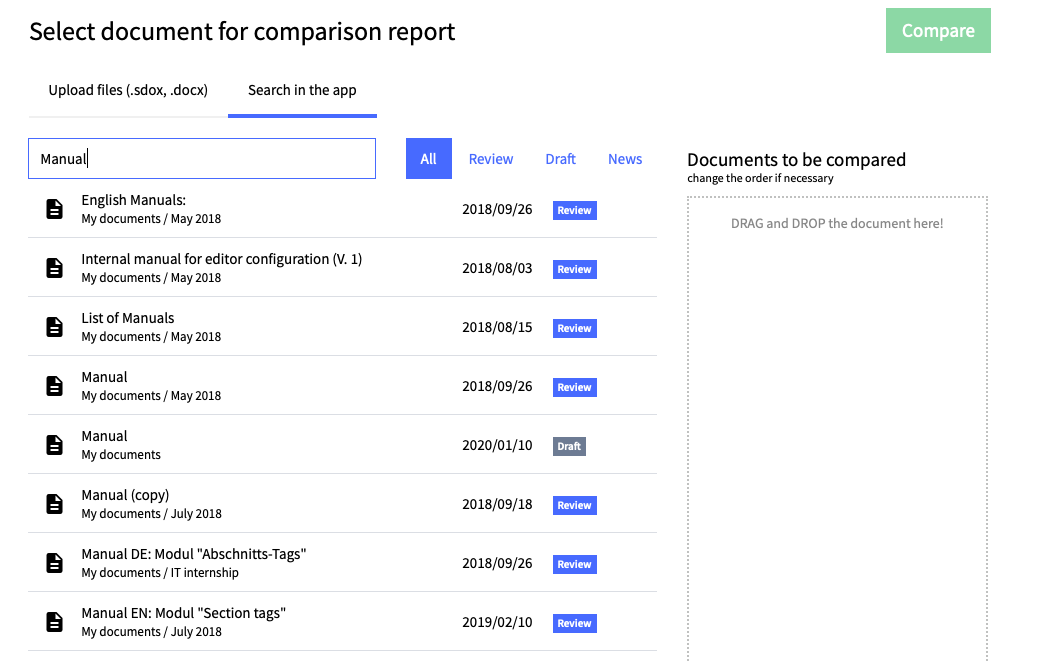Click the My documents / July 2018 path under Manual EN

pyautogui.click(x=151, y=632)
